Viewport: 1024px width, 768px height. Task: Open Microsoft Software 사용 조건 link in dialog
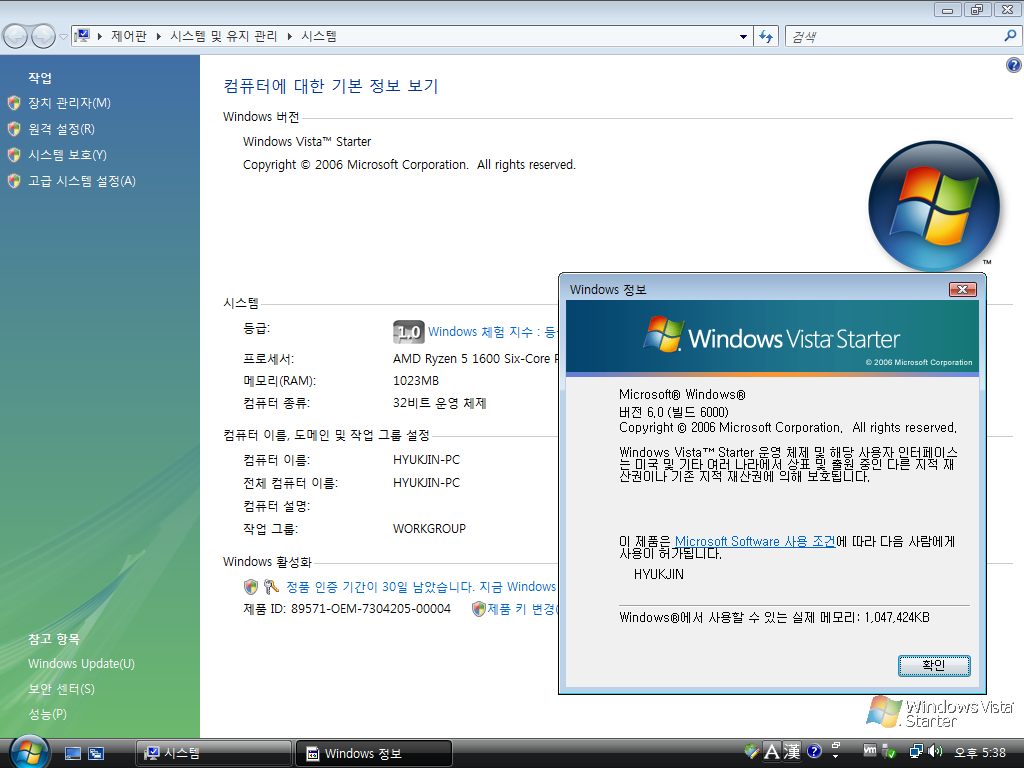pos(755,541)
